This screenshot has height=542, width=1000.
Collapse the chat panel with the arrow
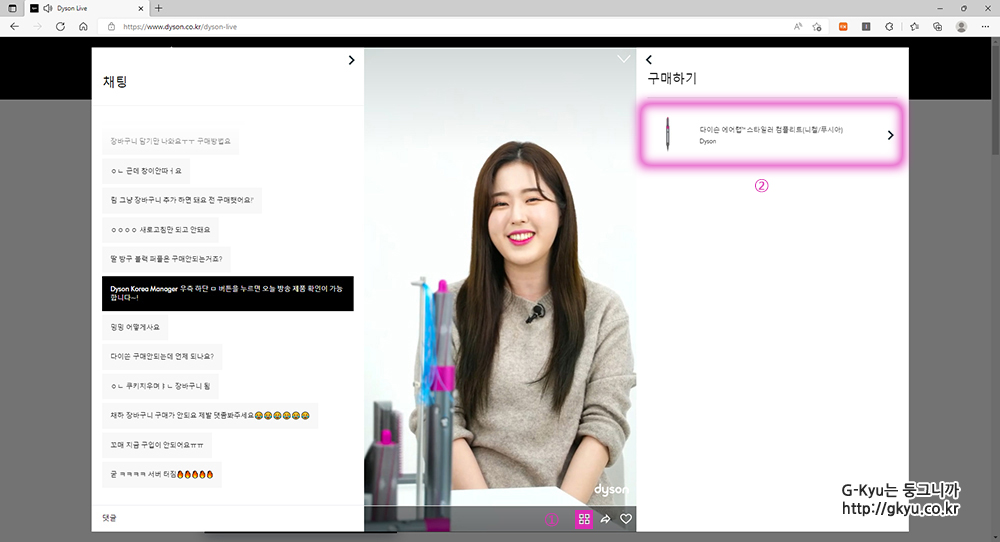pos(351,60)
